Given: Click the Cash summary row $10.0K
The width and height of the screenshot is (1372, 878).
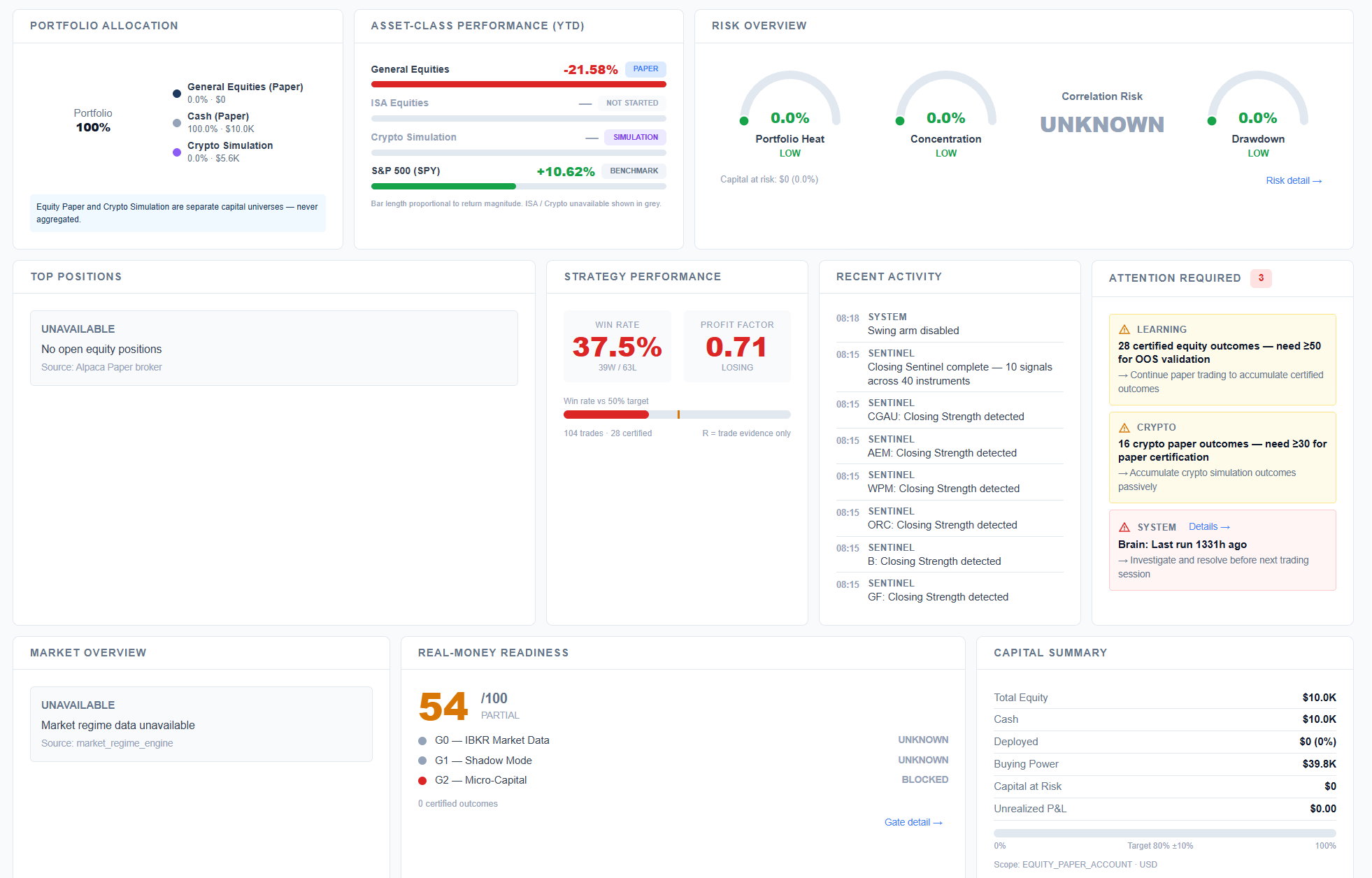Looking at the screenshot, I should point(1164,719).
